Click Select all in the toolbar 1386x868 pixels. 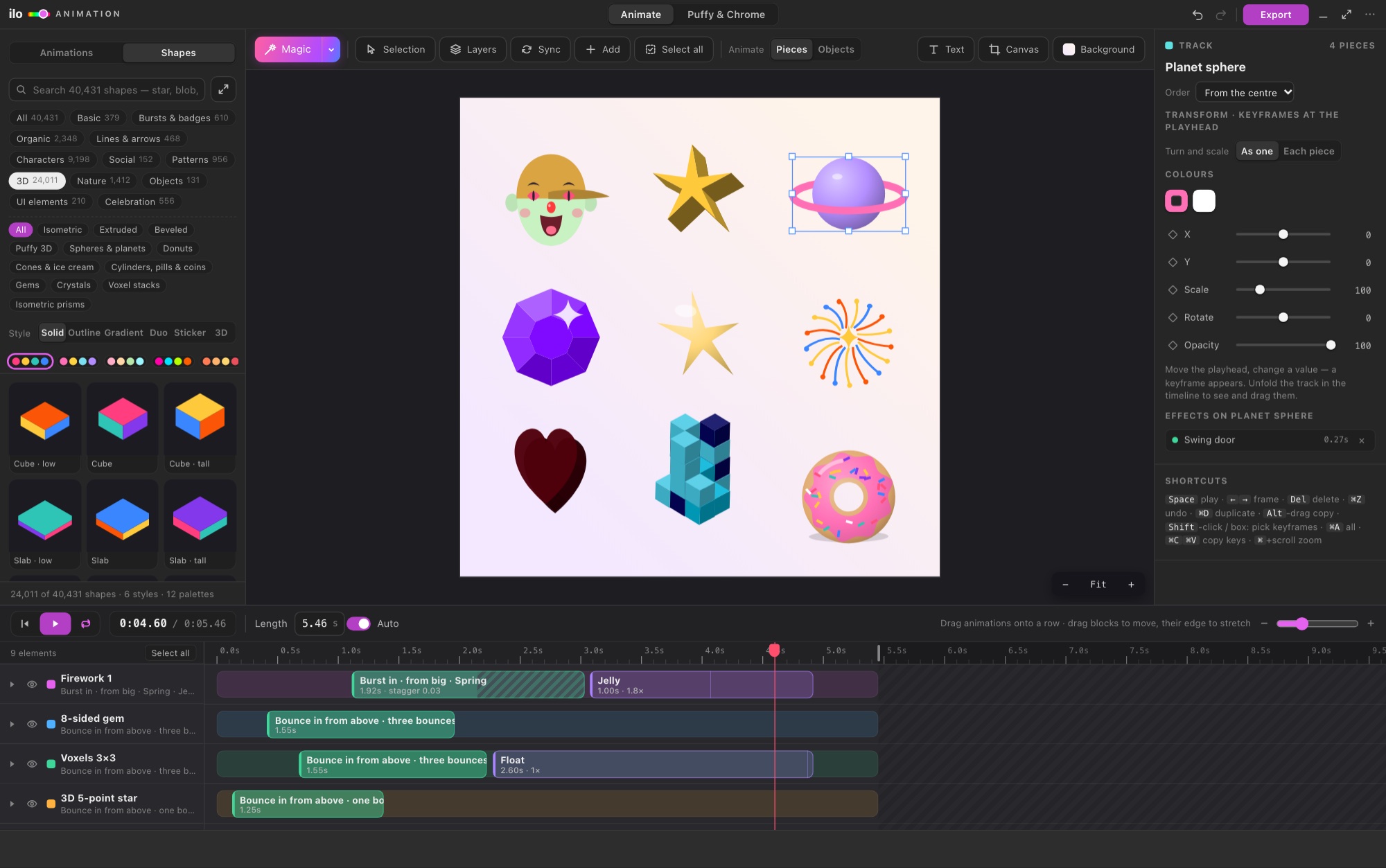(674, 49)
